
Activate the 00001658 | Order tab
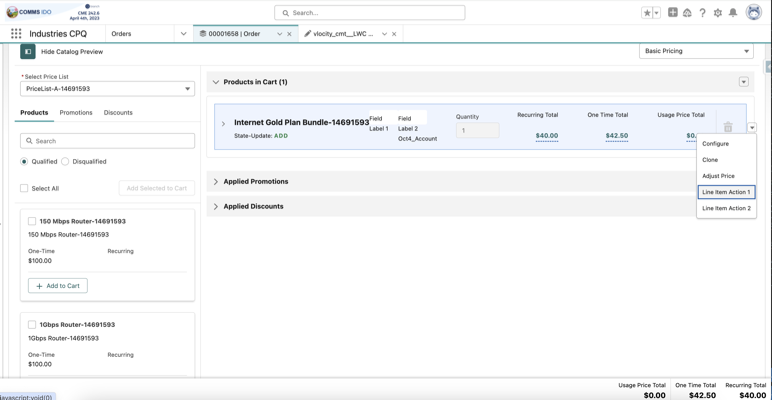(x=234, y=33)
